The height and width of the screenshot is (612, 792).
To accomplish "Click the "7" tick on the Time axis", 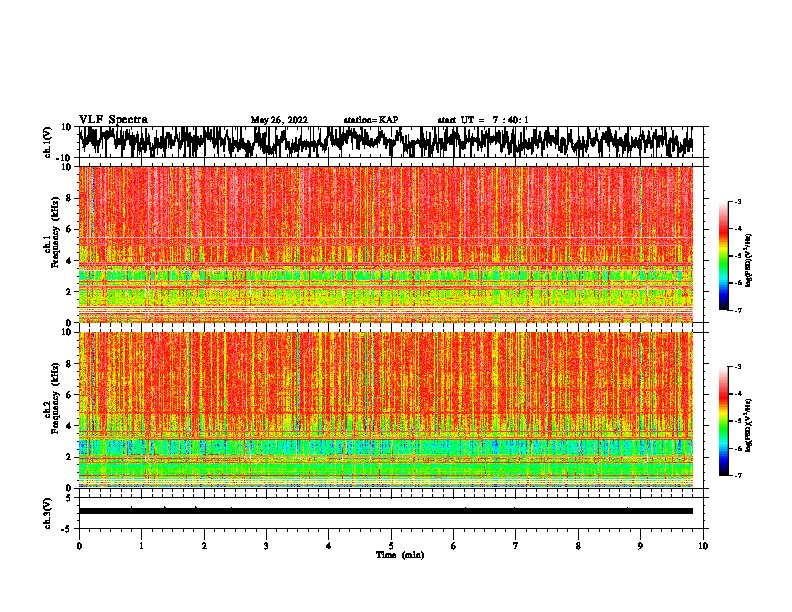I will [516, 546].
